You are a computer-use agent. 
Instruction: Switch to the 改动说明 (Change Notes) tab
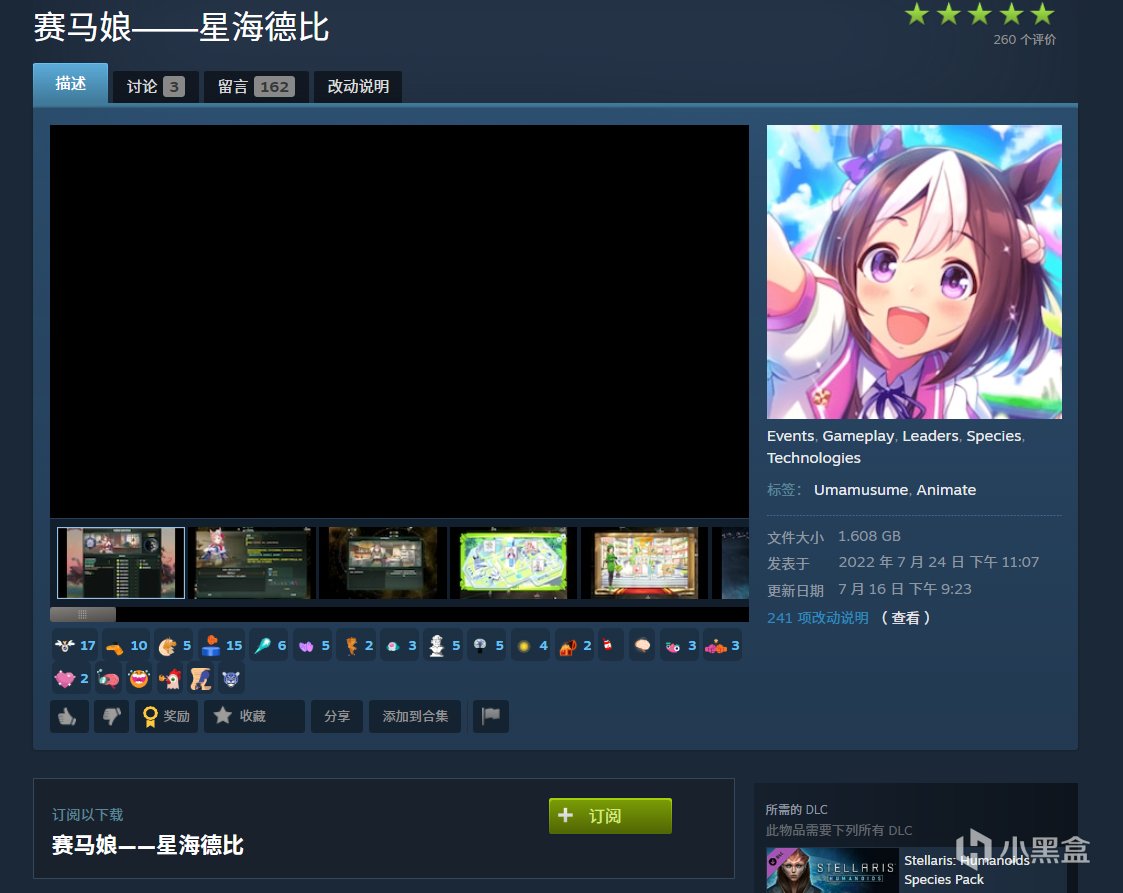(357, 87)
